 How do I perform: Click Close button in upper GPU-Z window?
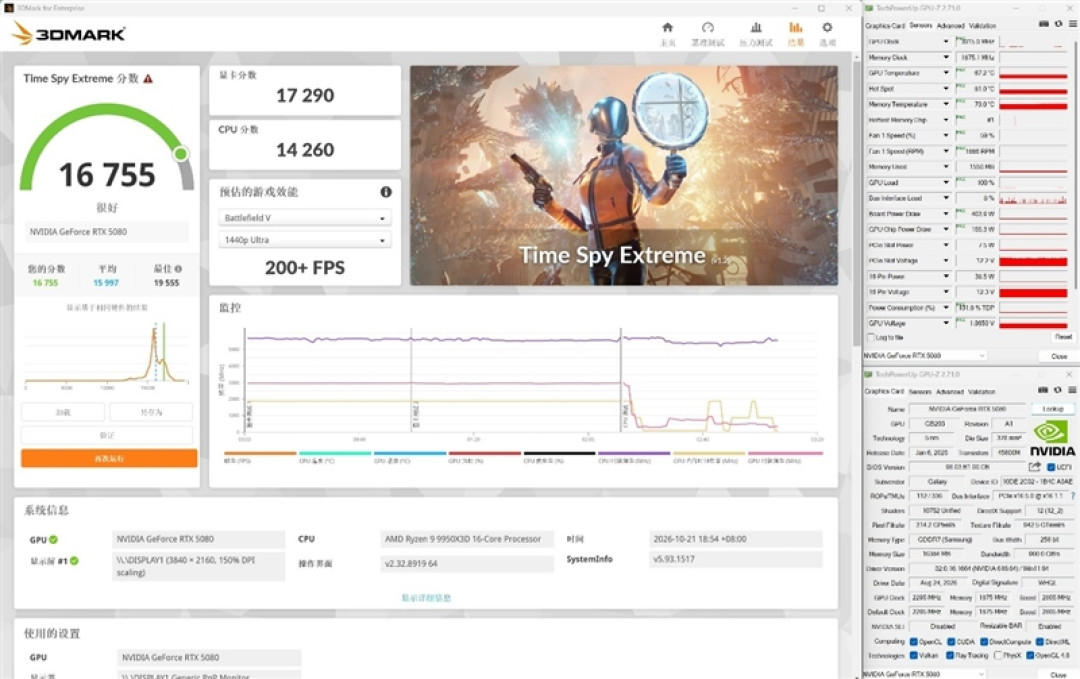(1059, 356)
